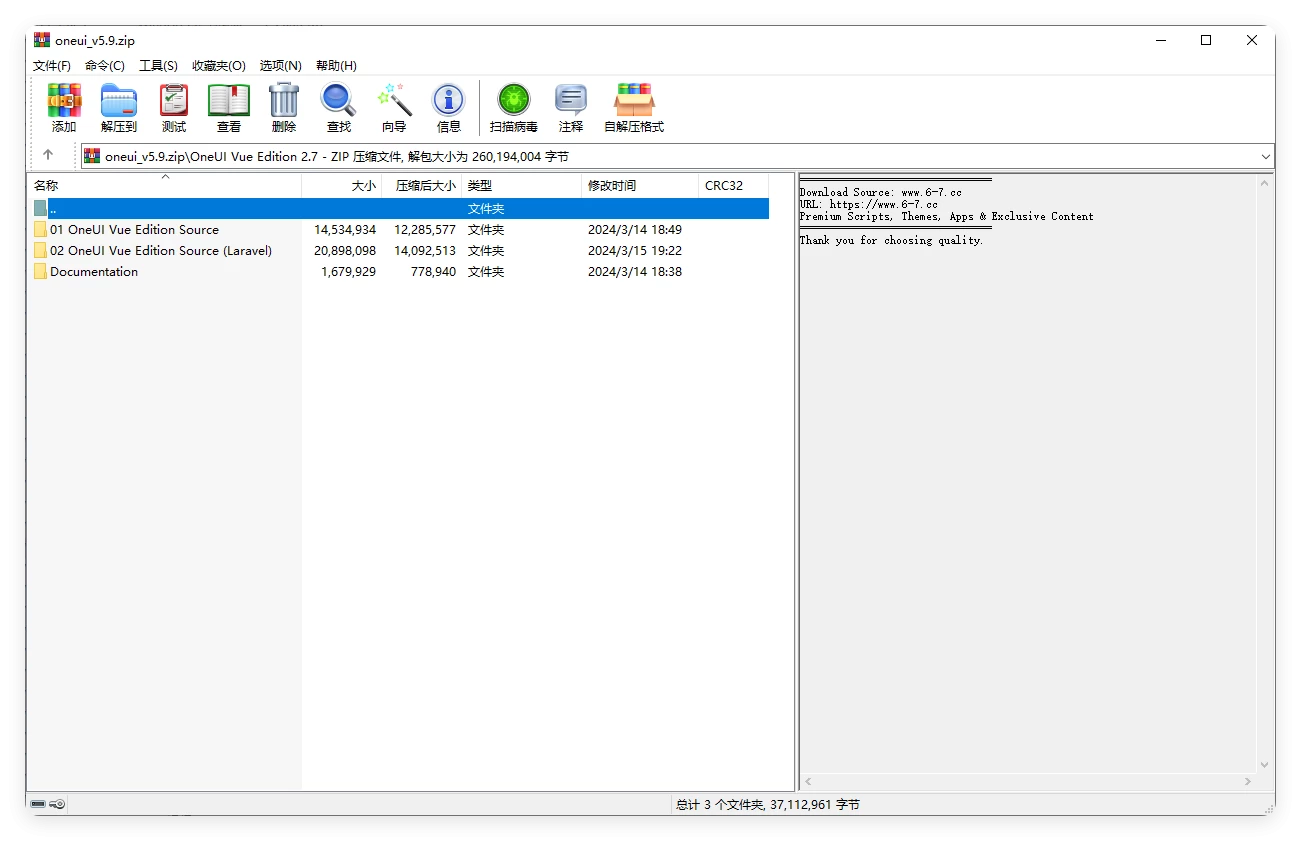
Task: Click the 添加 (Add) toolbar icon
Action: pyautogui.click(x=64, y=107)
